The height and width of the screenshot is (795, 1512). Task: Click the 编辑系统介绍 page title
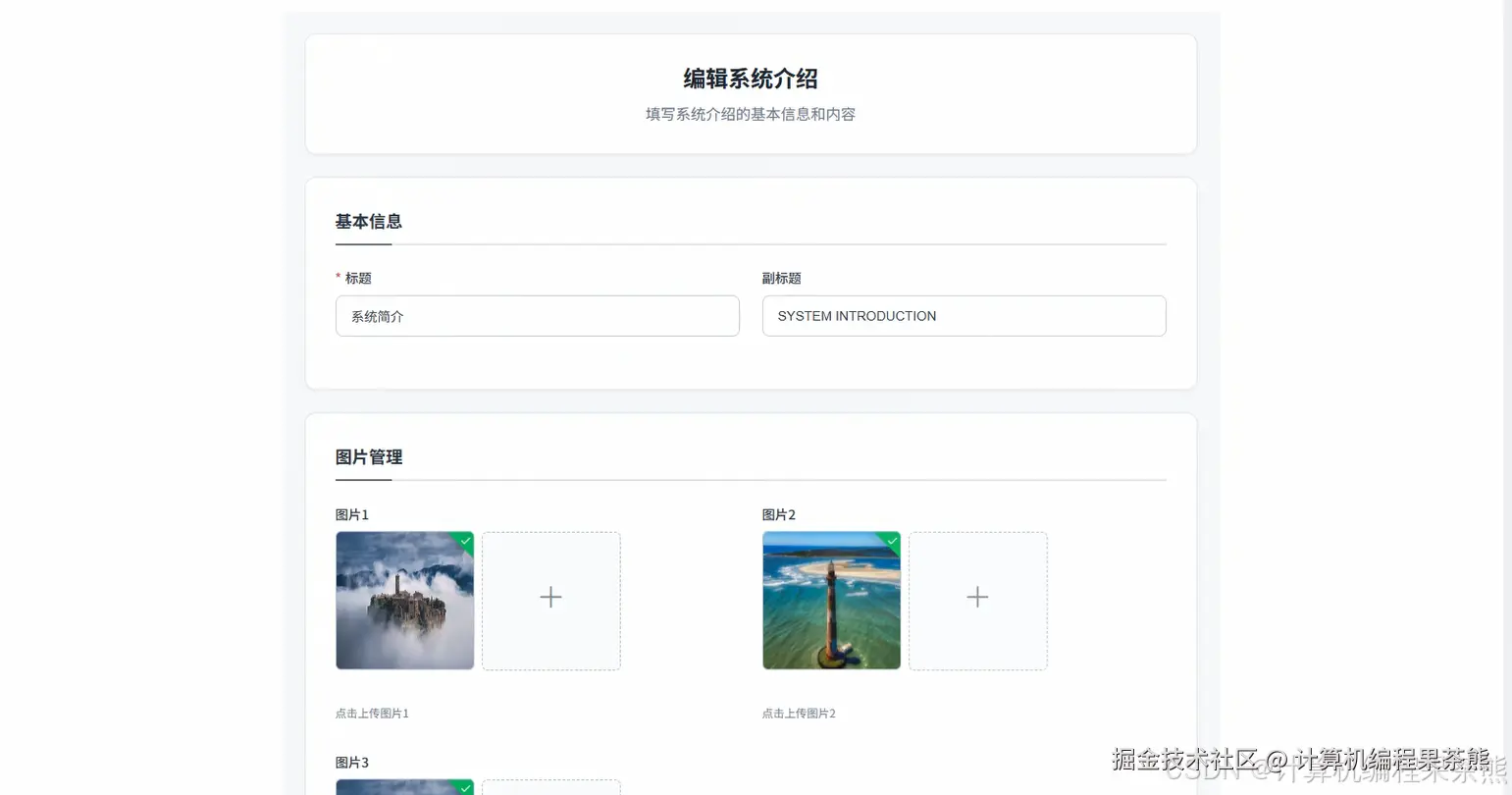tap(751, 79)
